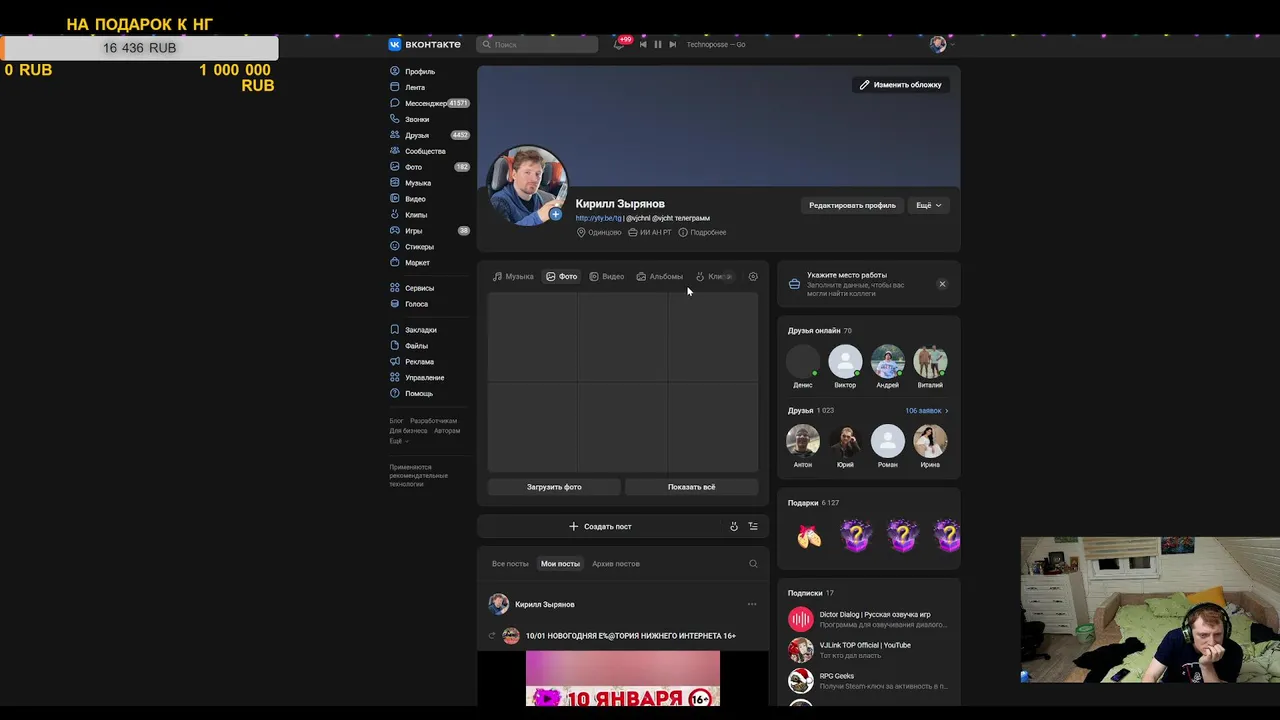Open the media tabs settings gear
1280x720 pixels.
[x=753, y=277]
